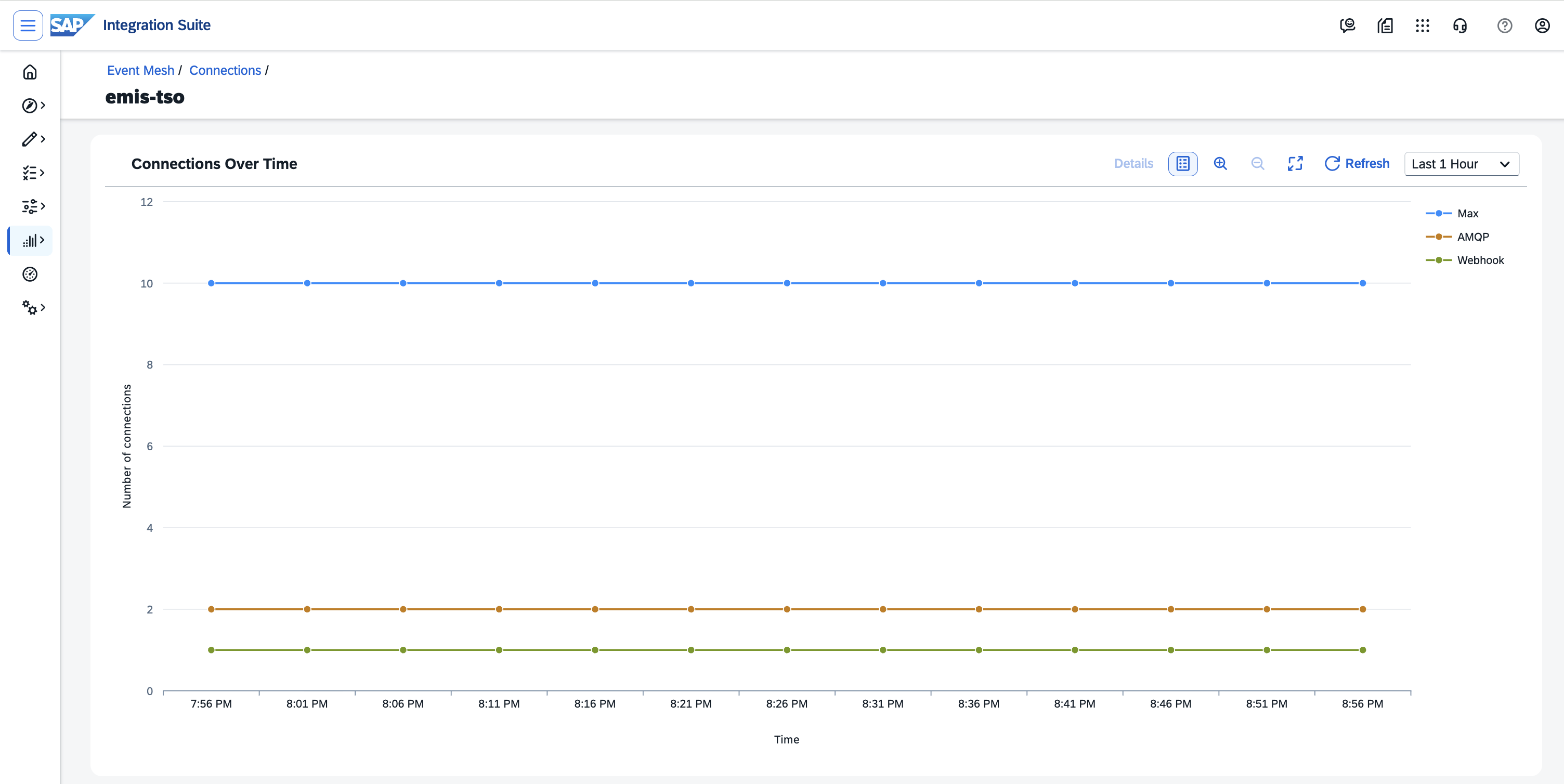This screenshot has width=1564, height=784.
Task: Open the product switcher grid icon
Action: tap(1423, 25)
